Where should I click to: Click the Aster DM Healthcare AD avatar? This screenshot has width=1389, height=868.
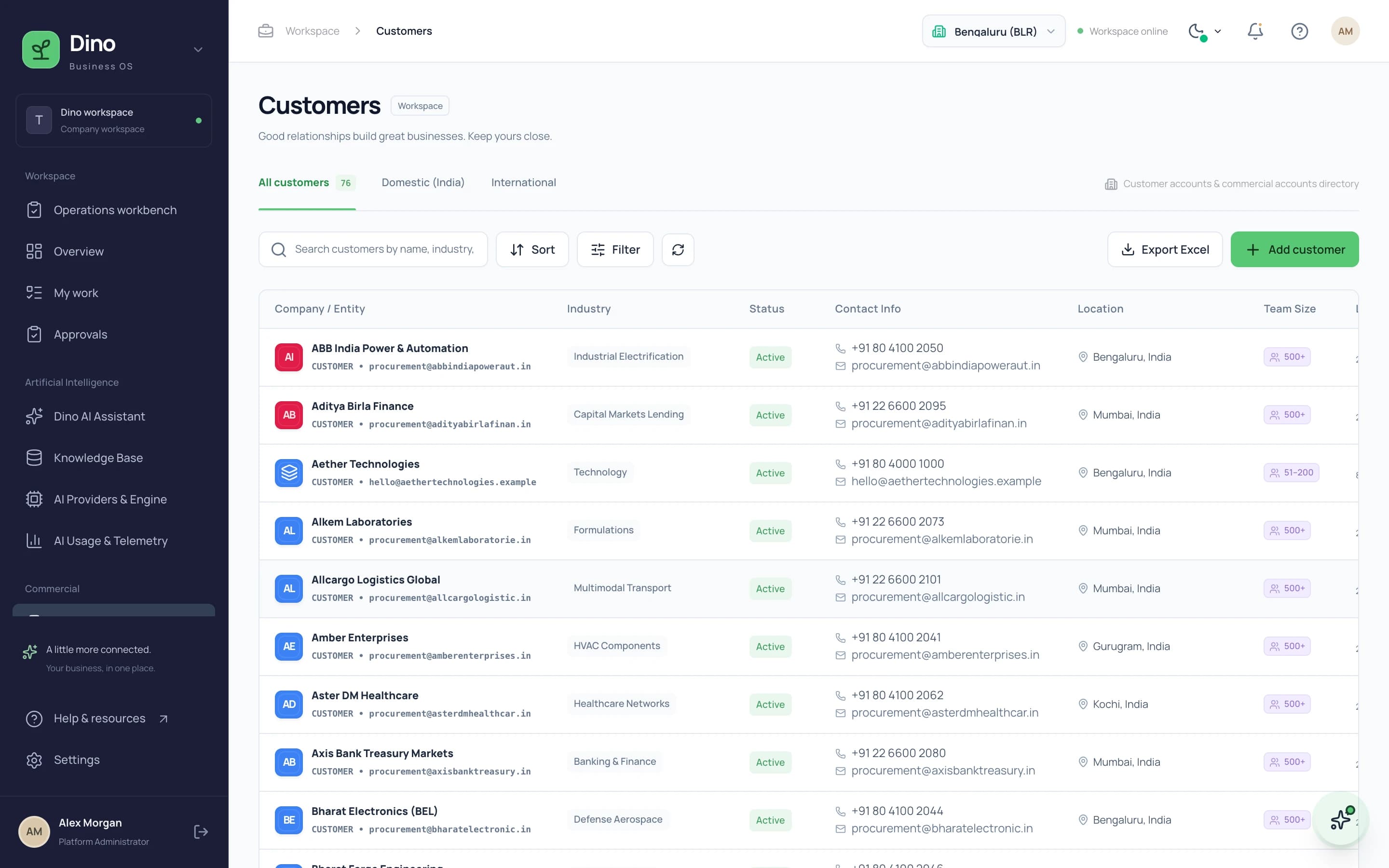click(x=289, y=705)
